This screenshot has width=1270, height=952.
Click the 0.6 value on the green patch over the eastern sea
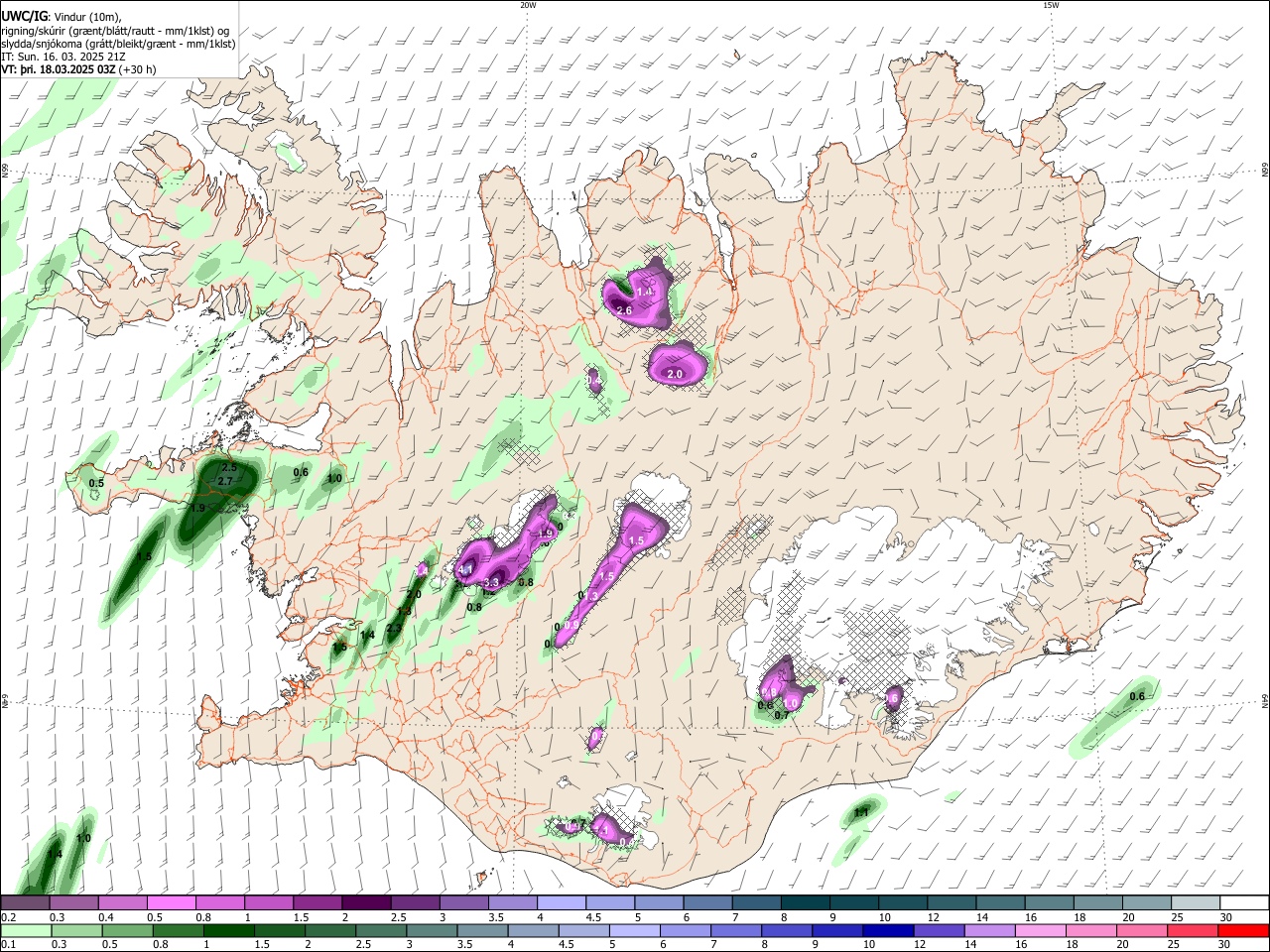1137,697
